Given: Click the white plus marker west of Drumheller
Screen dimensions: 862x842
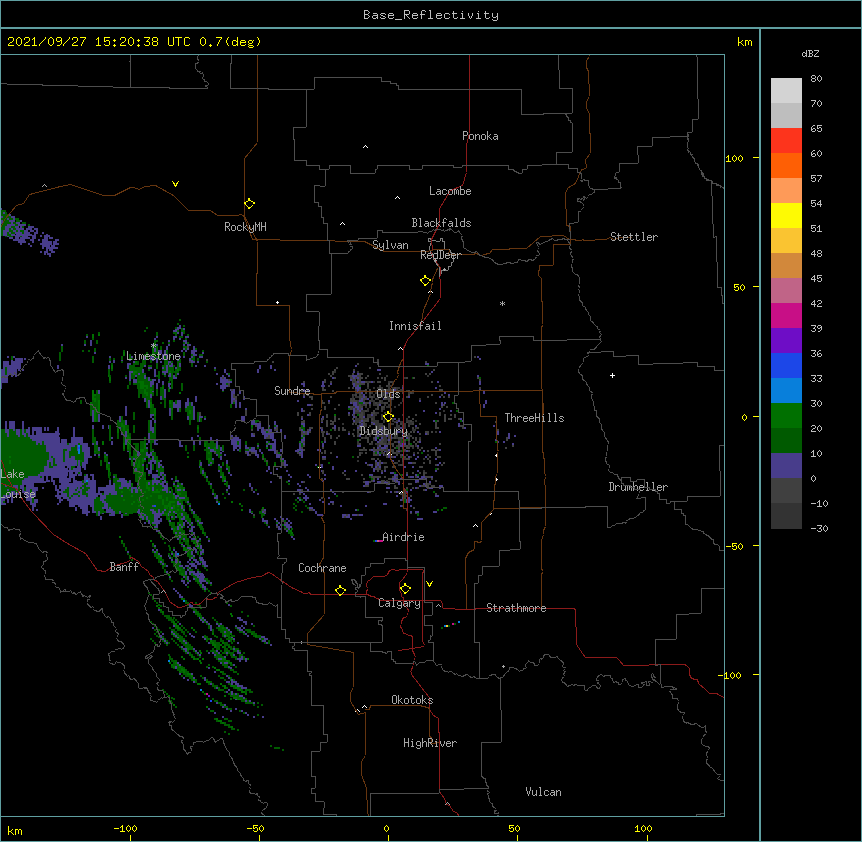Looking at the screenshot, I should click(612, 375).
